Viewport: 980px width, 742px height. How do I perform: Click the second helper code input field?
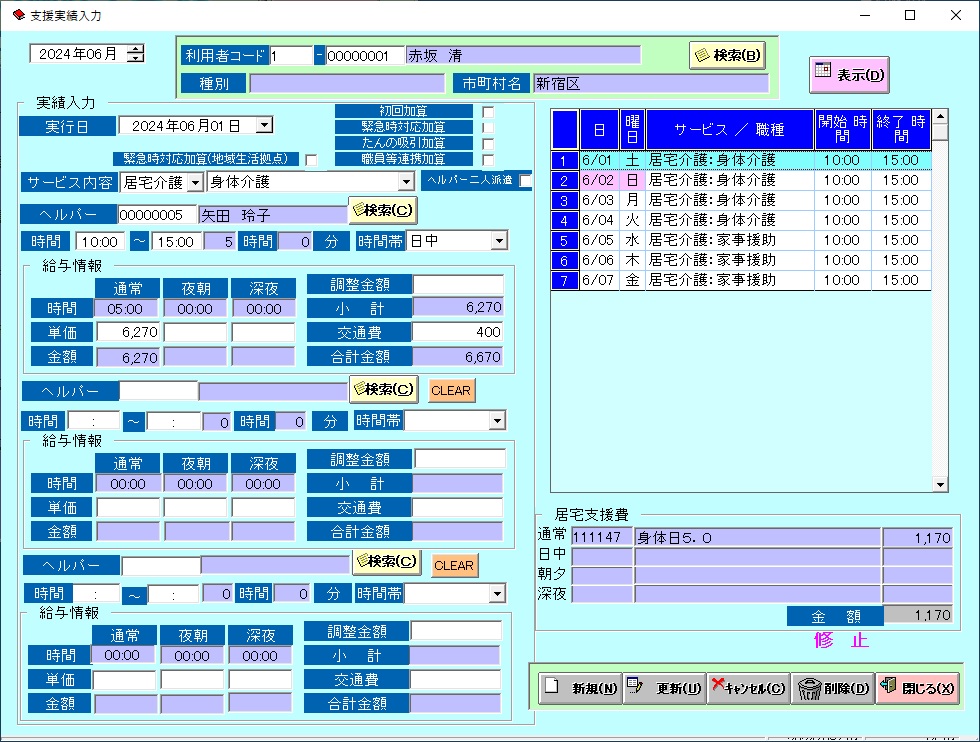pos(159,391)
